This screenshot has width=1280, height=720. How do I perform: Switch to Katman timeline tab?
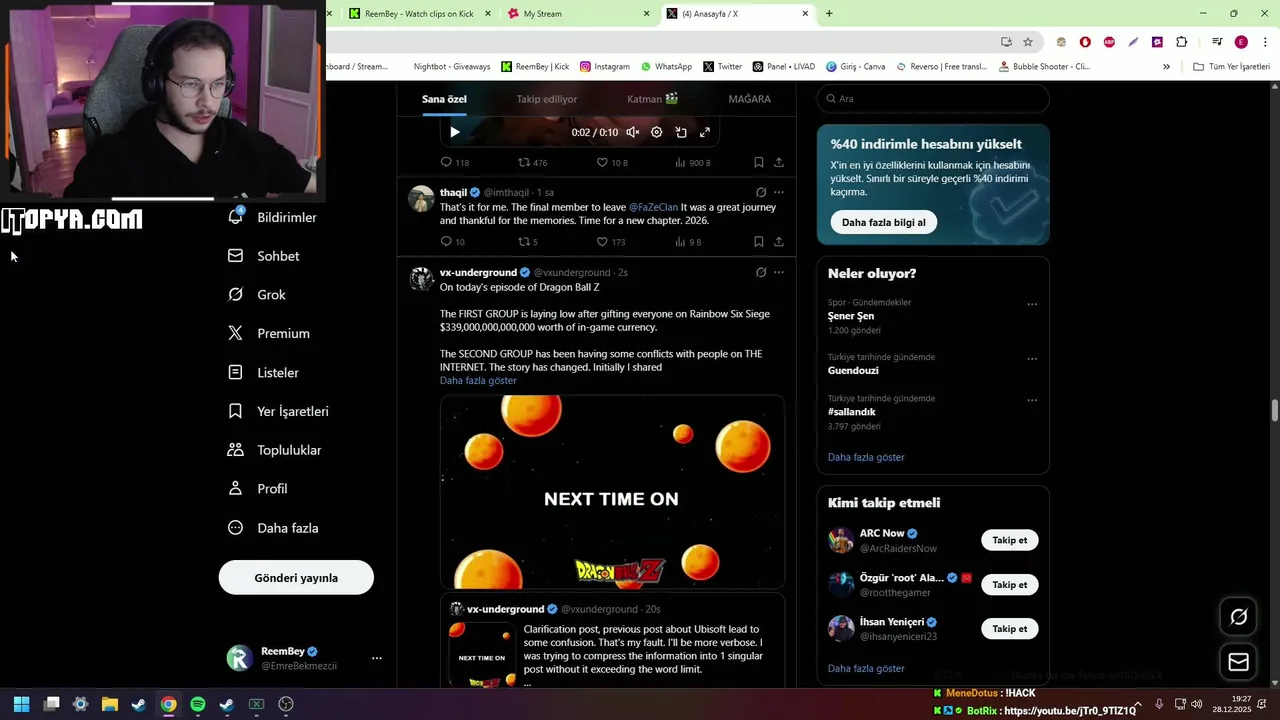point(653,99)
